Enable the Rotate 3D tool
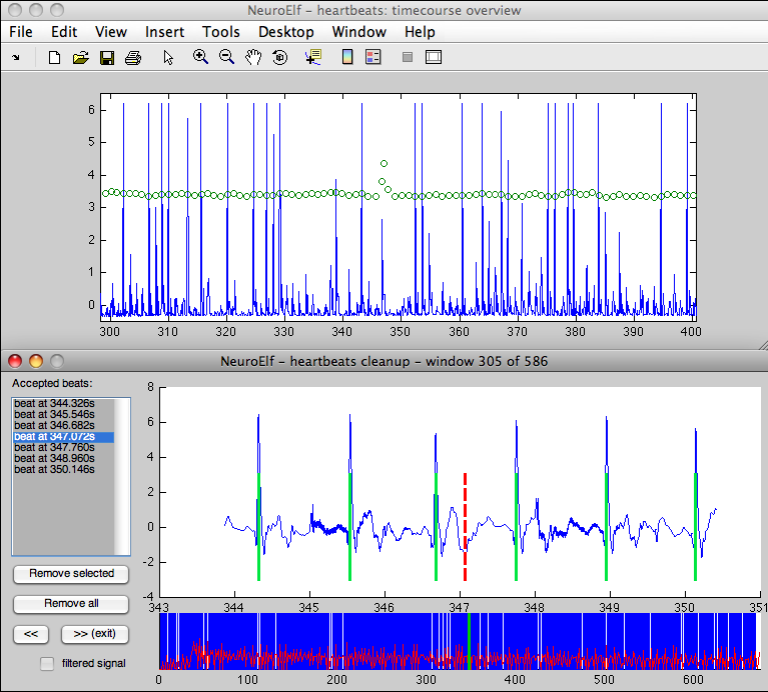The width and height of the screenshot is (768, 692). coord(279,58)
